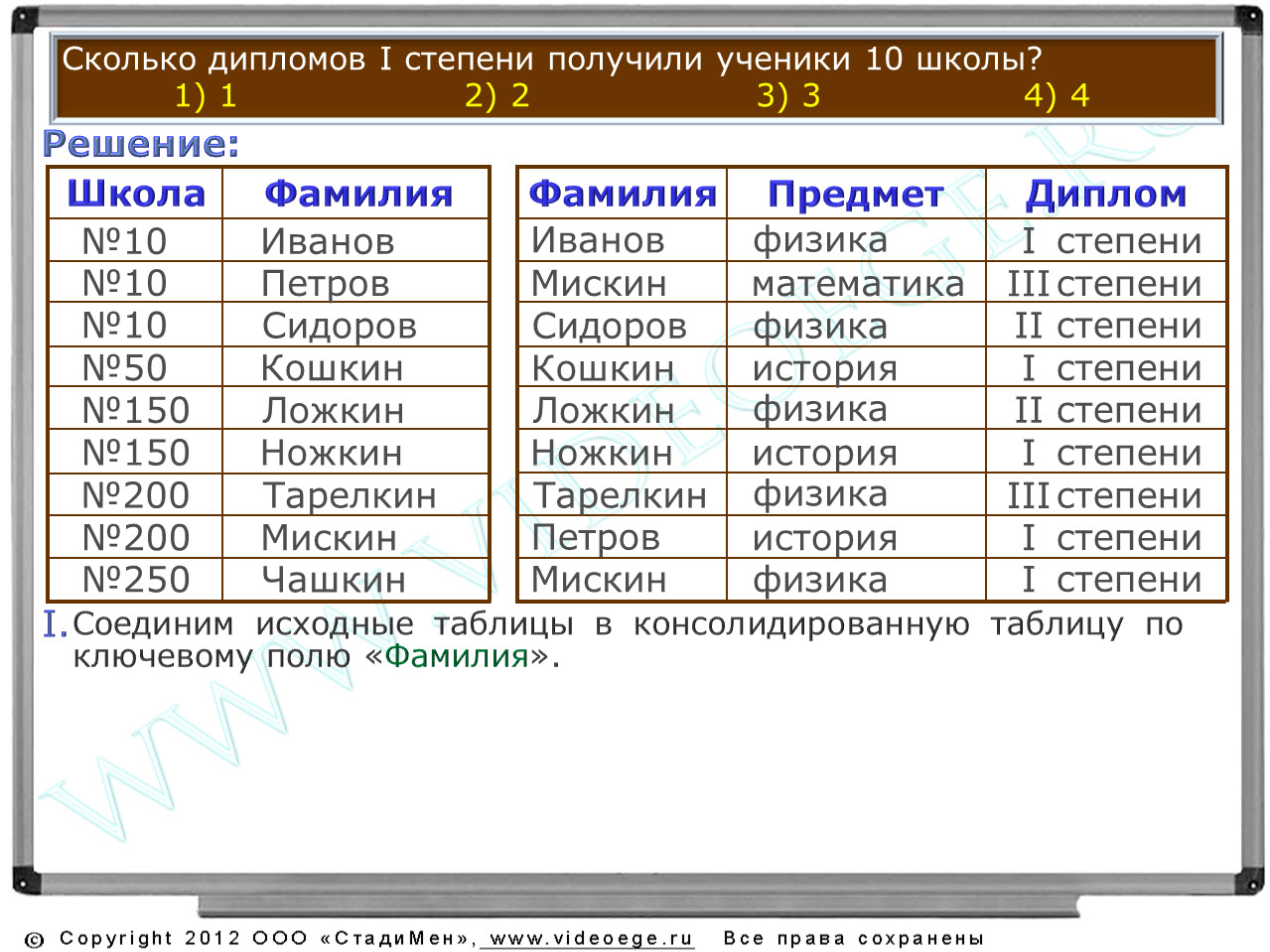
Task: Click "I степени" in Иванов's diploma row
Action: [x=1111, y=241]
